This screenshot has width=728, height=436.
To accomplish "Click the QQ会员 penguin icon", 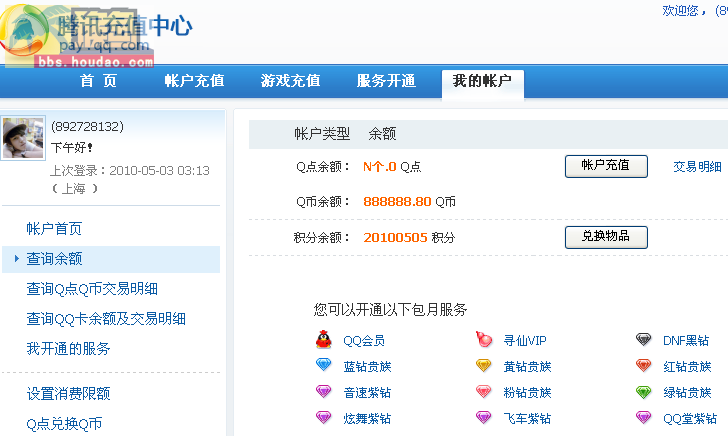I will click(323, 339).
